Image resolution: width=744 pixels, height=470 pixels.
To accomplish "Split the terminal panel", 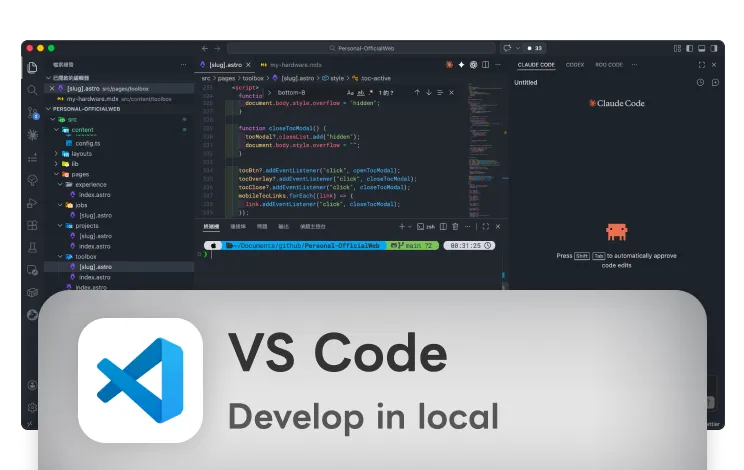I will [443, 227].
